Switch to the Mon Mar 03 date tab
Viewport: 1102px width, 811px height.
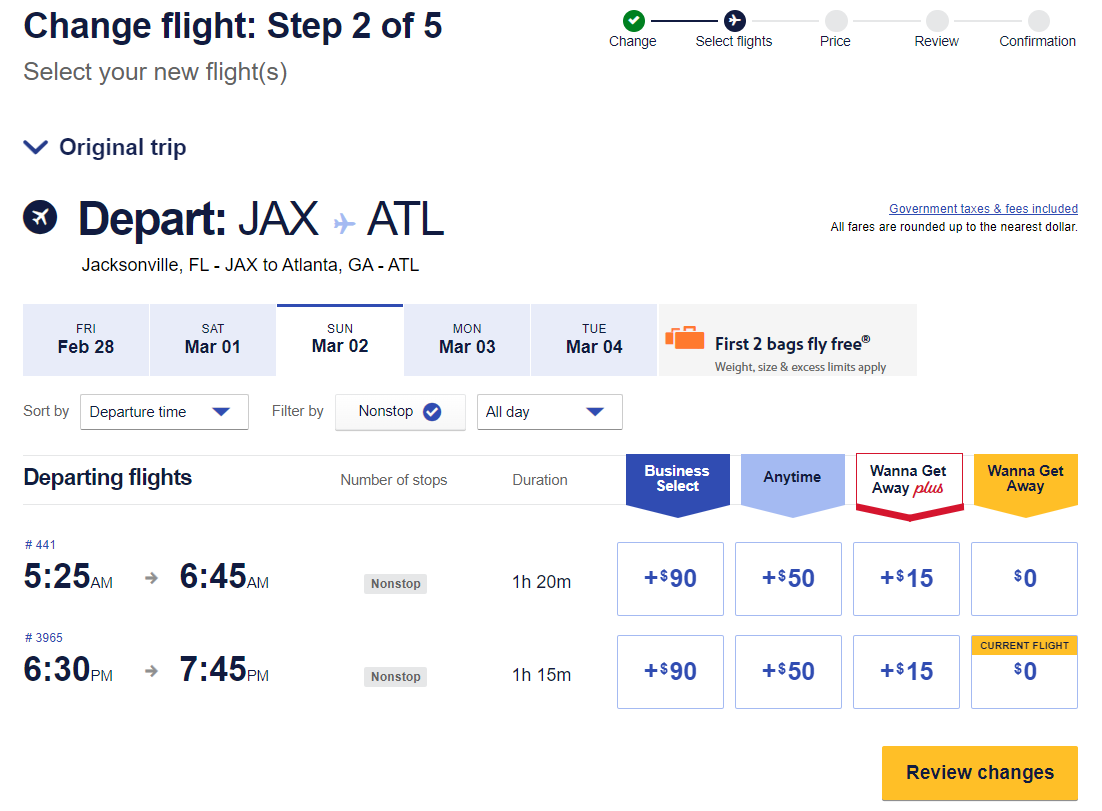pos(466,339)
